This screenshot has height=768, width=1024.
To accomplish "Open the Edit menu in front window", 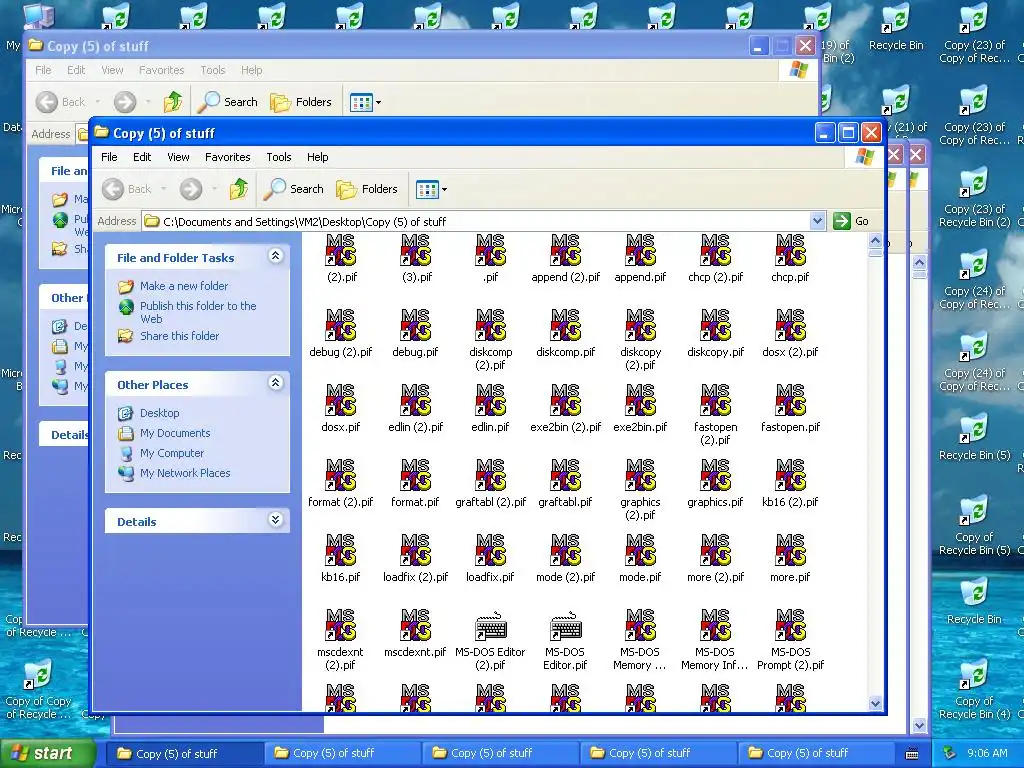I will pos(142,157).
